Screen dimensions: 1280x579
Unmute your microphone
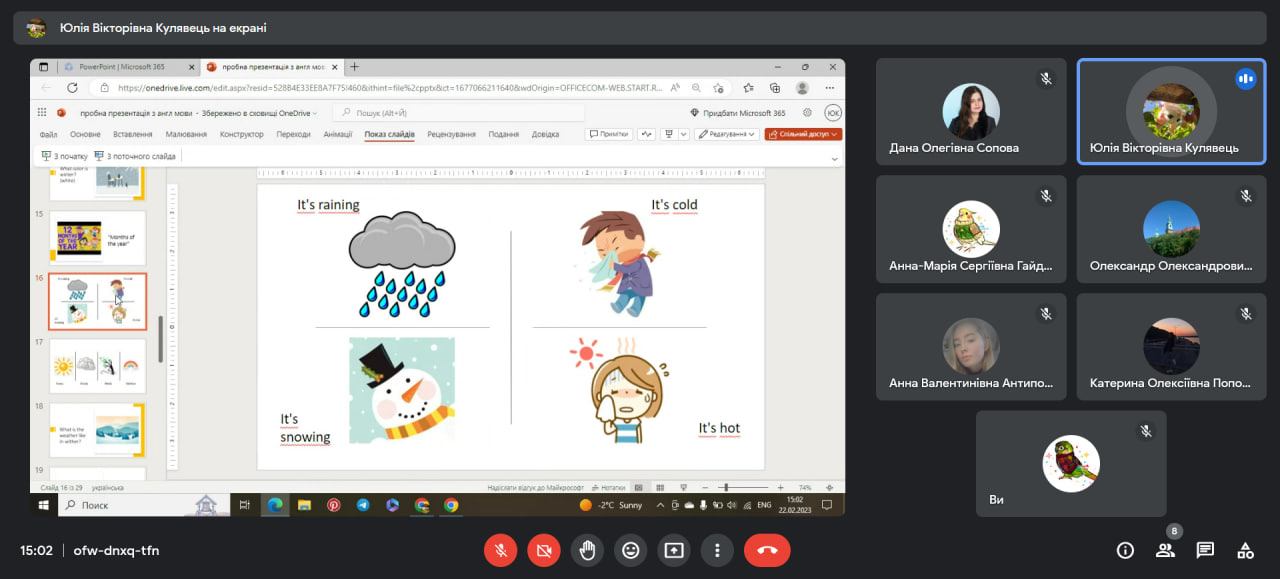tap(500, 550)
